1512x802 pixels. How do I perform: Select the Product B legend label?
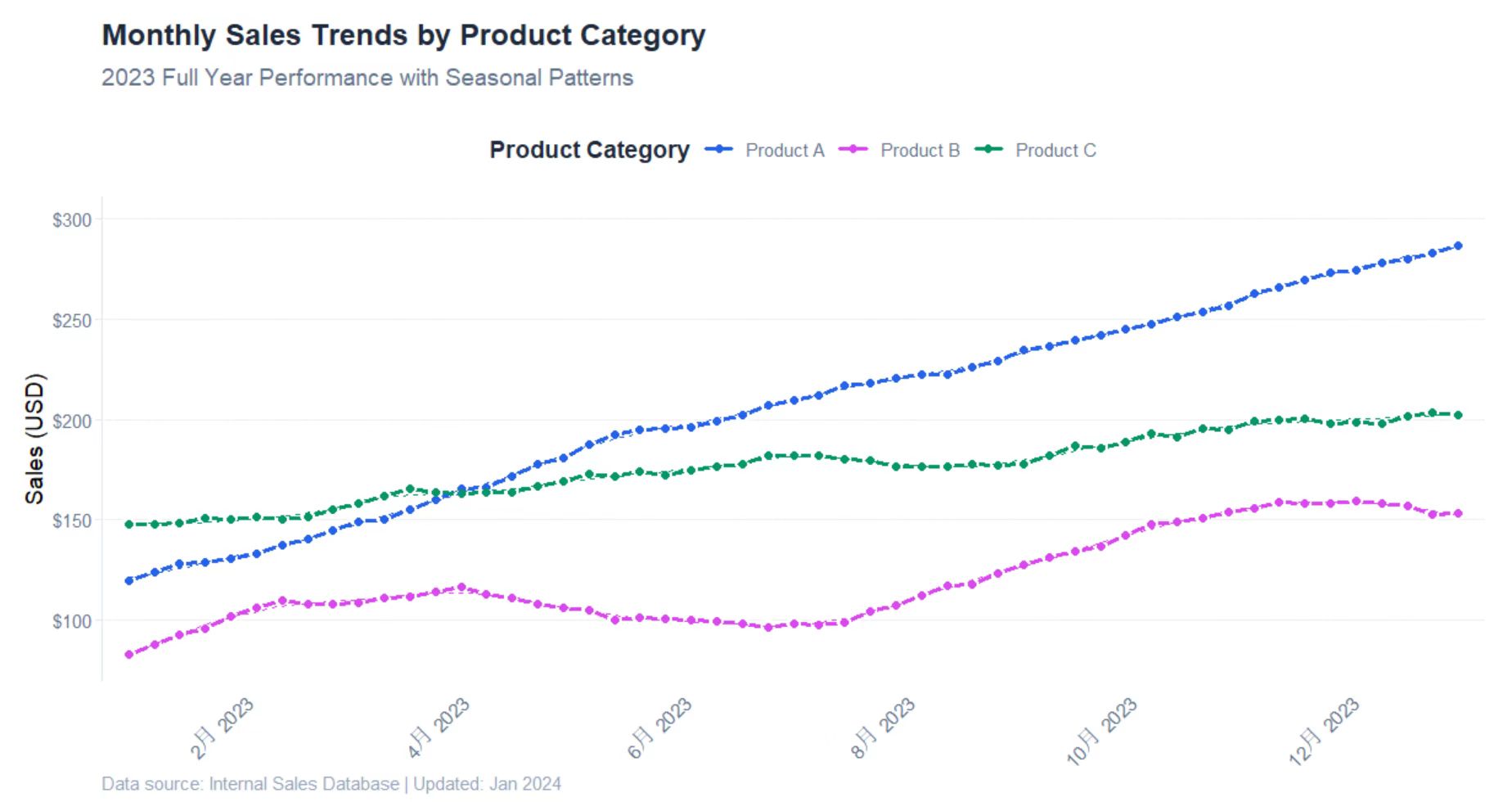click(920, 151)
